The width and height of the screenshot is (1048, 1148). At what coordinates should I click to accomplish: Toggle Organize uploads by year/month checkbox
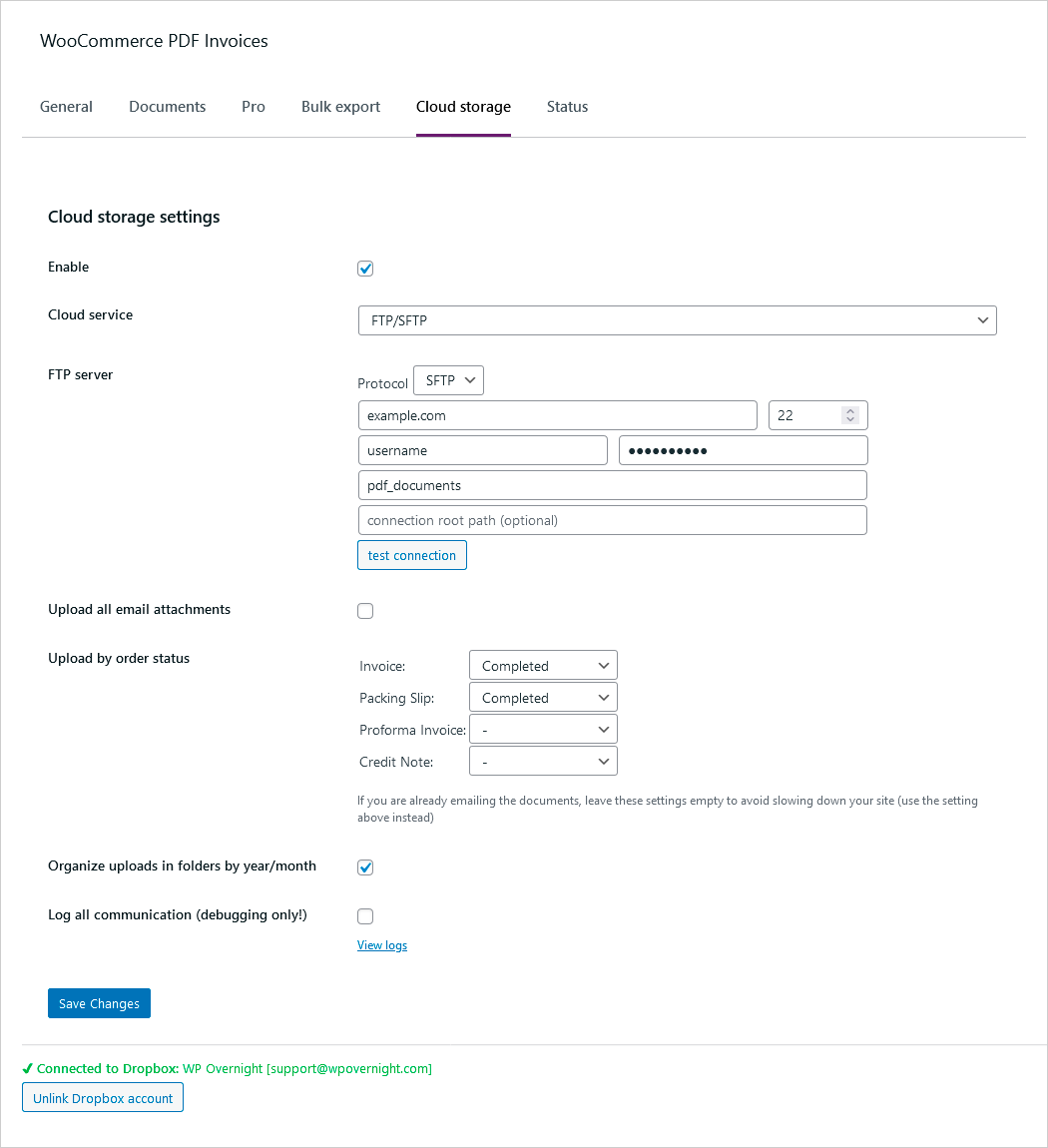click(x=365, y=867)
